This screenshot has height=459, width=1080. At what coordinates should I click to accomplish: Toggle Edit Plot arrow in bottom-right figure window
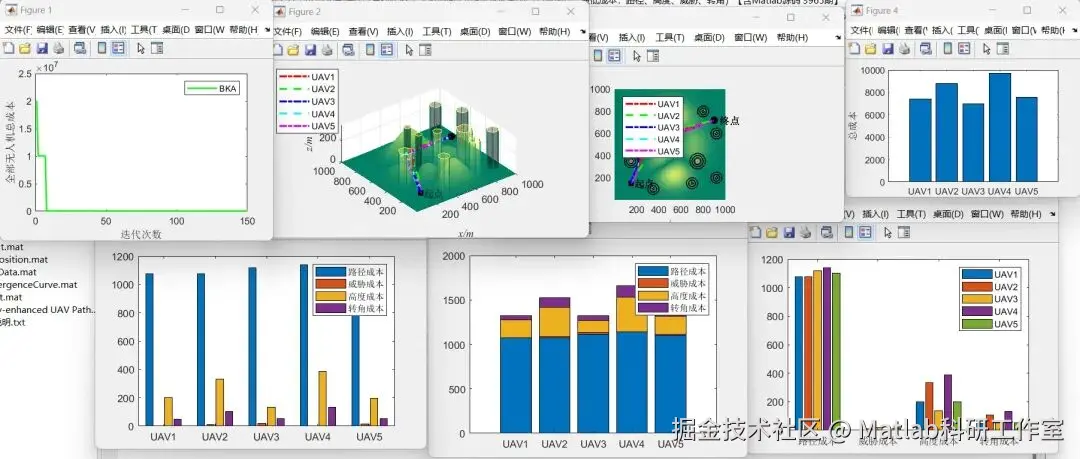pos(889,232)
